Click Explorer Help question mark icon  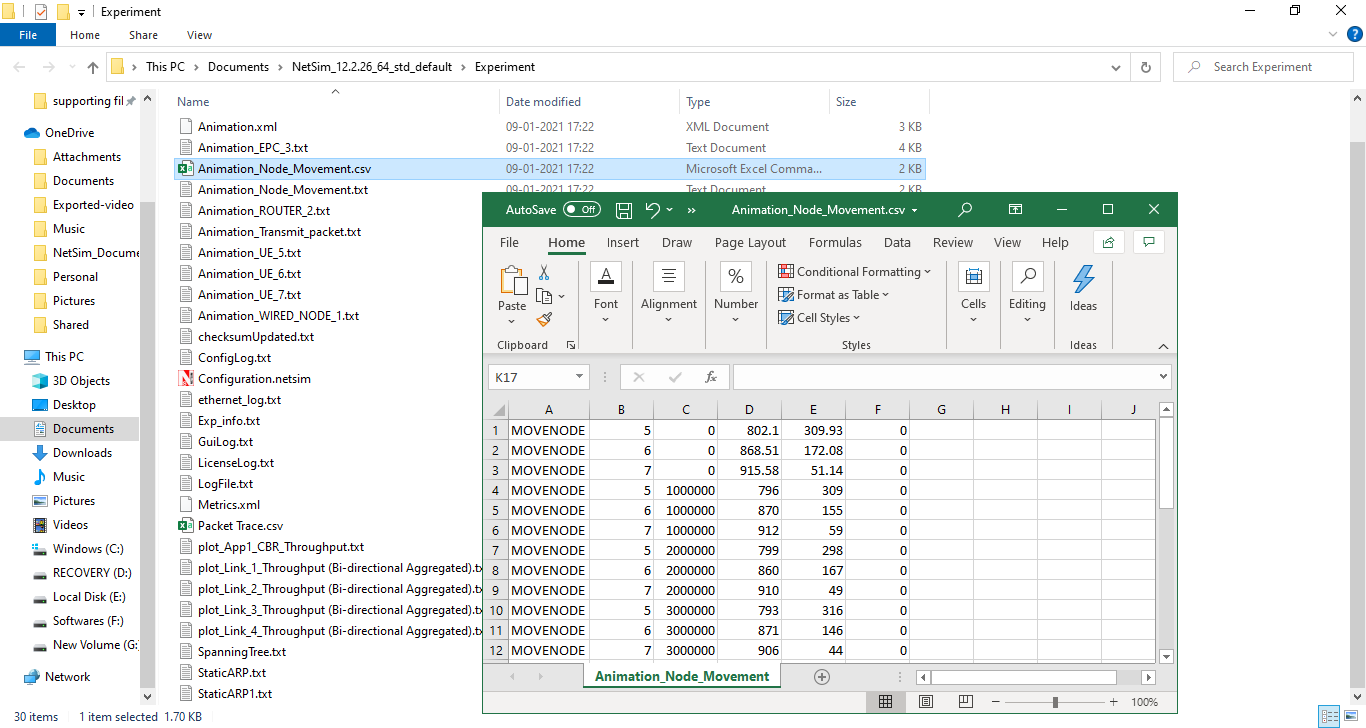tap(1354, 34)
